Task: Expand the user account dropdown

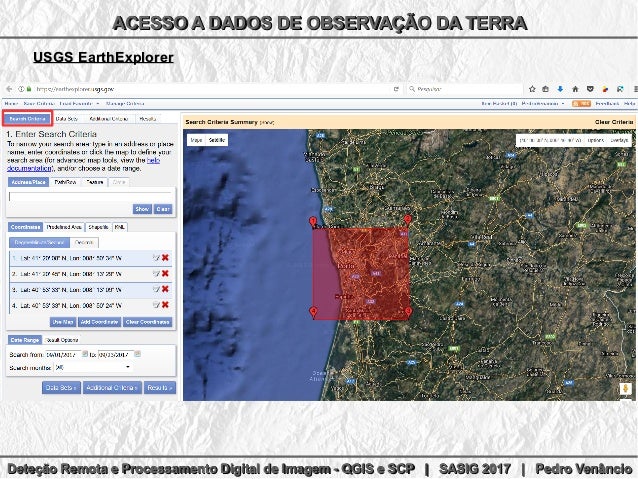Action: click(543, 104)
